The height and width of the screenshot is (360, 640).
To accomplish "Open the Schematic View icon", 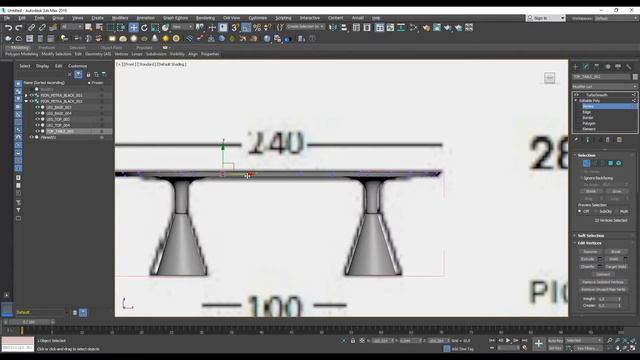I will coord(401,28).
